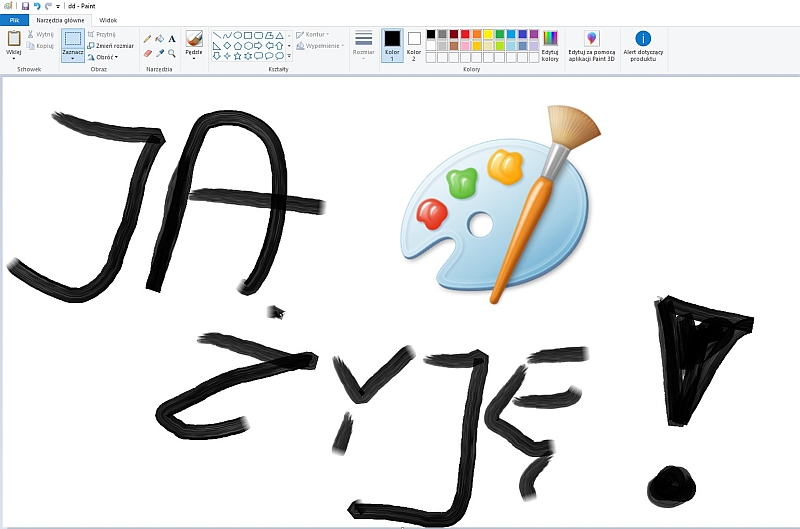Choose the Right arrow shape
The height and width of the screenshot is (529, 800).
tap(259, 45)
